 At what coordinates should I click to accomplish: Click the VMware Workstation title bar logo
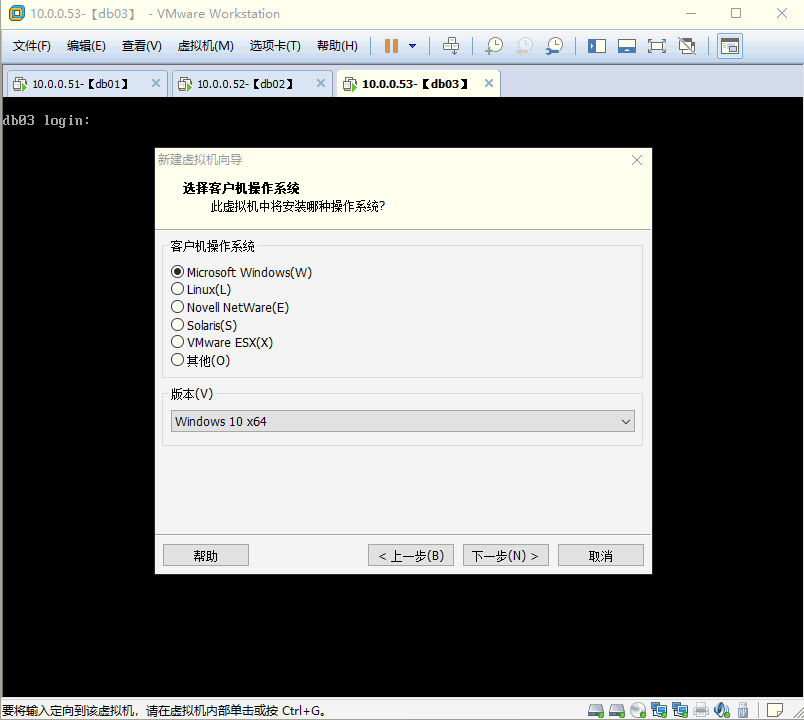[16, 13]
